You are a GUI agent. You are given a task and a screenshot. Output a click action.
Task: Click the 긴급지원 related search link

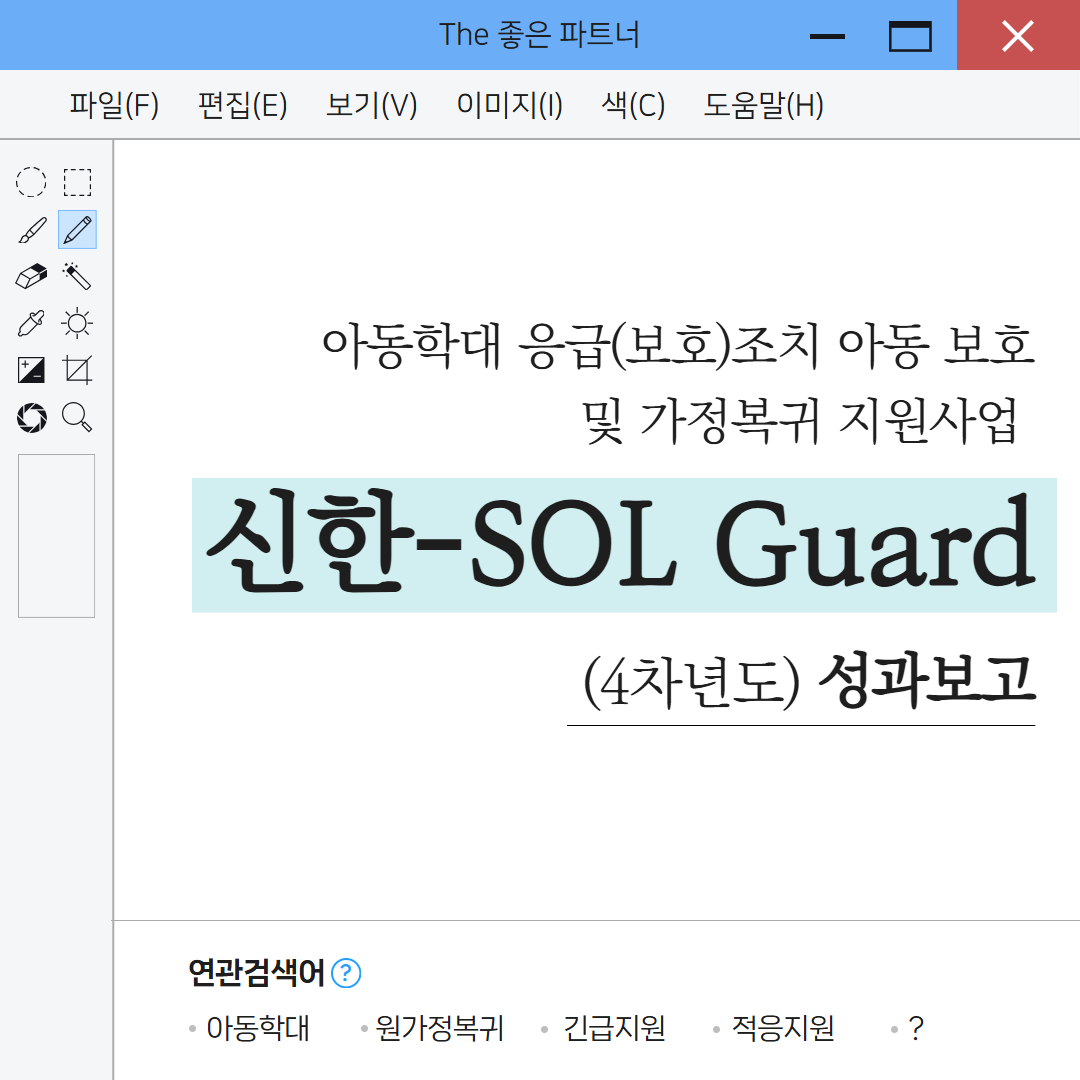(x=614, y=1028)
